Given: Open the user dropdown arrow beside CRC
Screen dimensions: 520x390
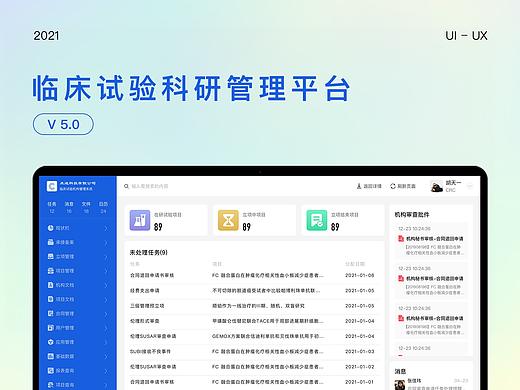Looking at the screenshot, I should (x=470, y=186).
